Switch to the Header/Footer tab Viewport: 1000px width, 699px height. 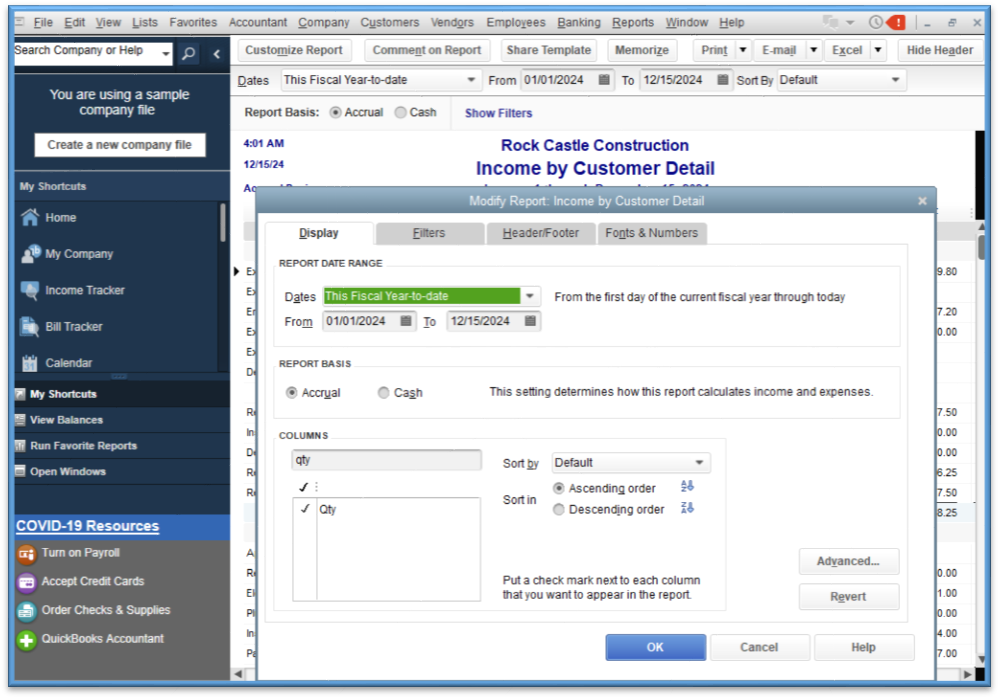tap(541, 233)
